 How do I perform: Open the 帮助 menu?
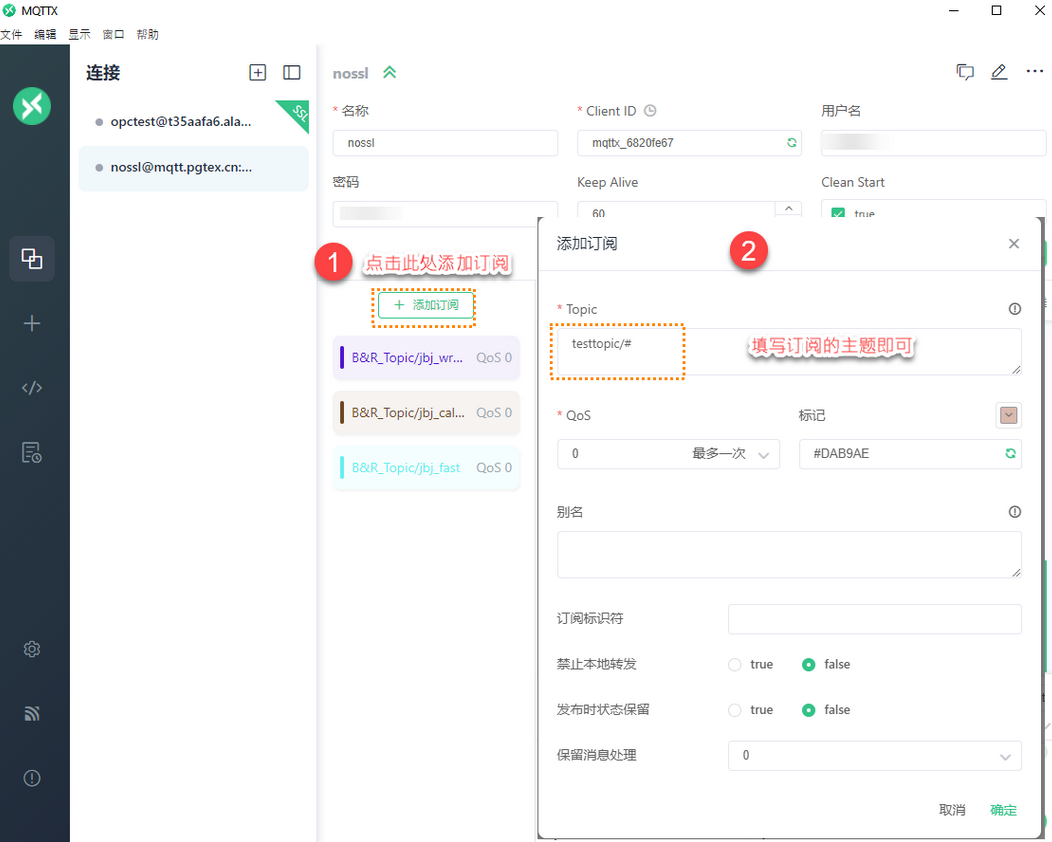click(x=147, y=34)
